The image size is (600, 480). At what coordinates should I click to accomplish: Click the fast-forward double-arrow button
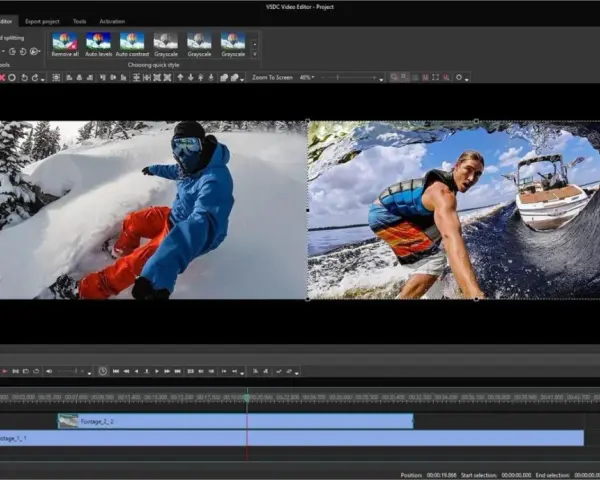(167, 371)
